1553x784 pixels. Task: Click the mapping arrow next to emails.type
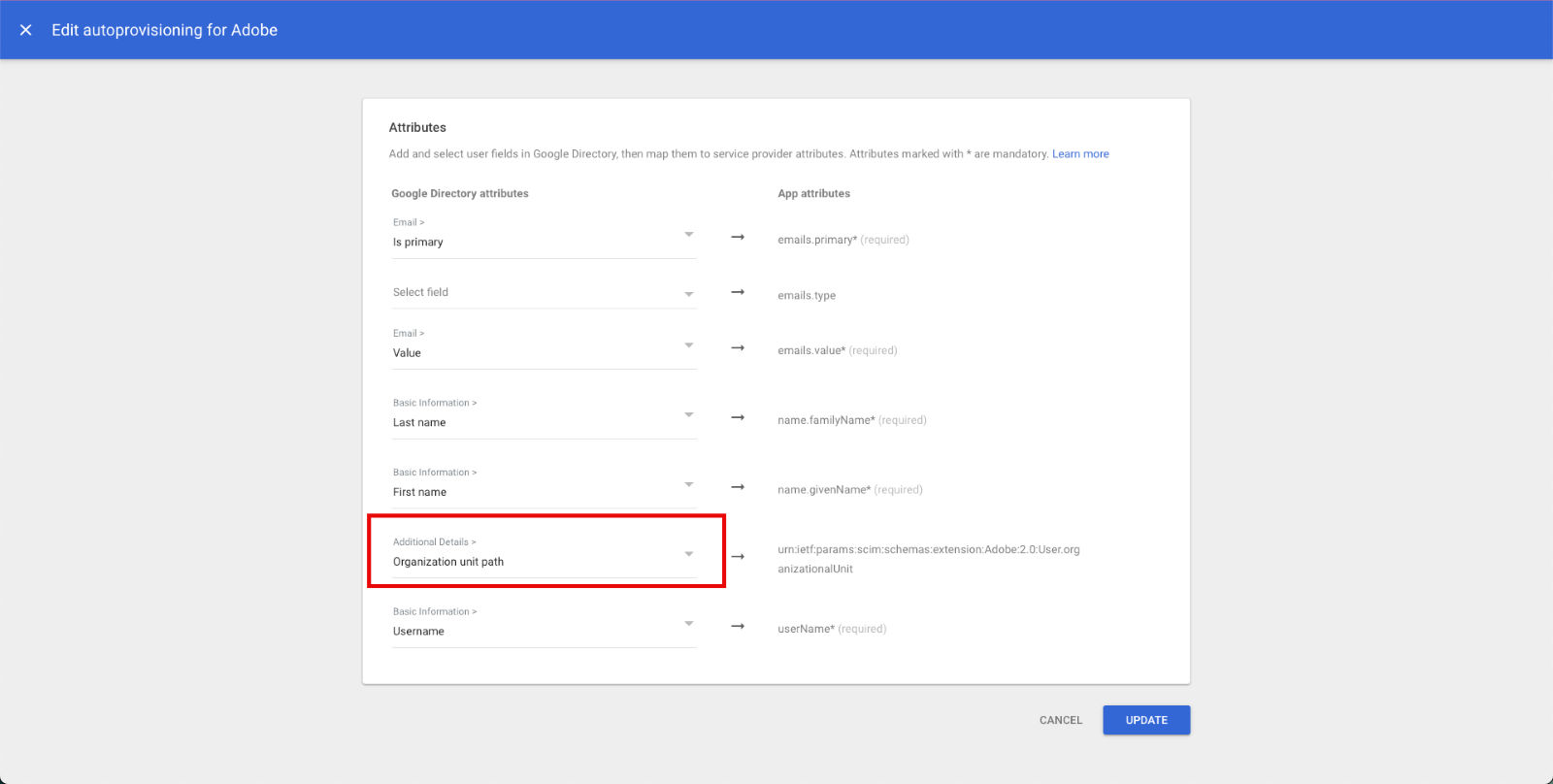tap(738, 292)
